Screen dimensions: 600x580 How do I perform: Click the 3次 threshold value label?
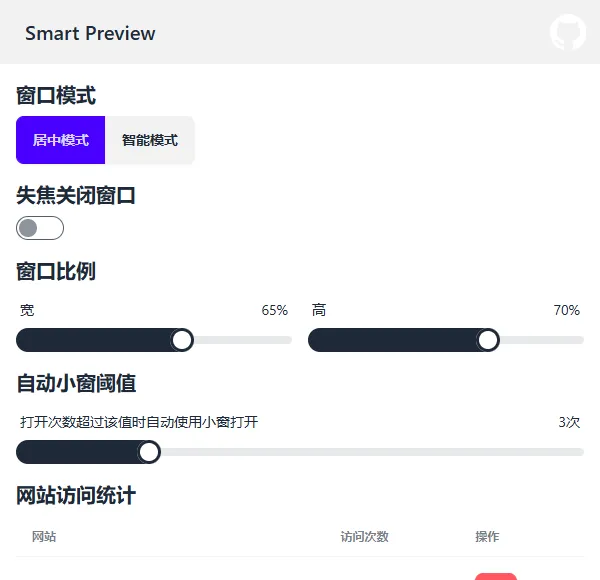pyautogui.click(x=569, y=422)
